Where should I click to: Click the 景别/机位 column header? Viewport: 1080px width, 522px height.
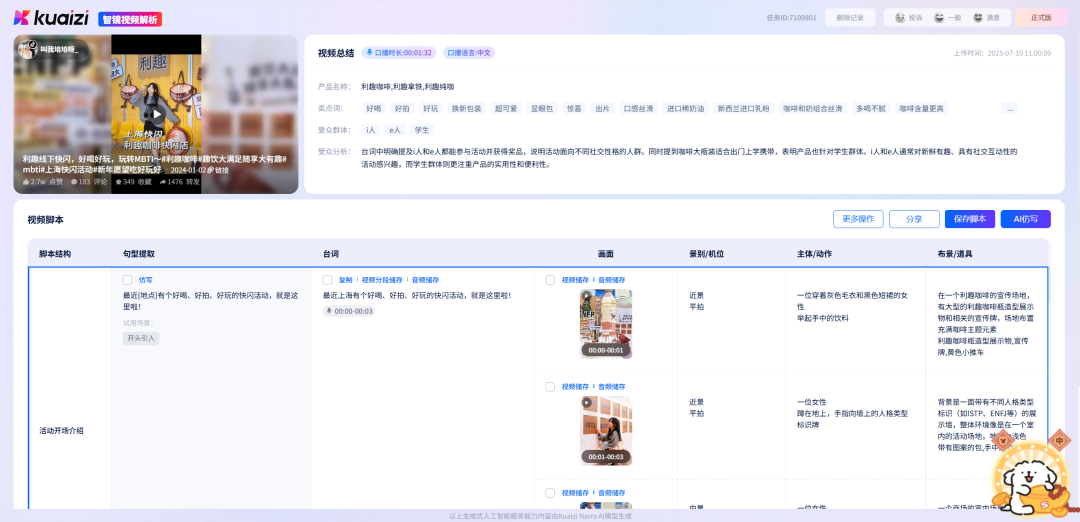pos(707,254)
